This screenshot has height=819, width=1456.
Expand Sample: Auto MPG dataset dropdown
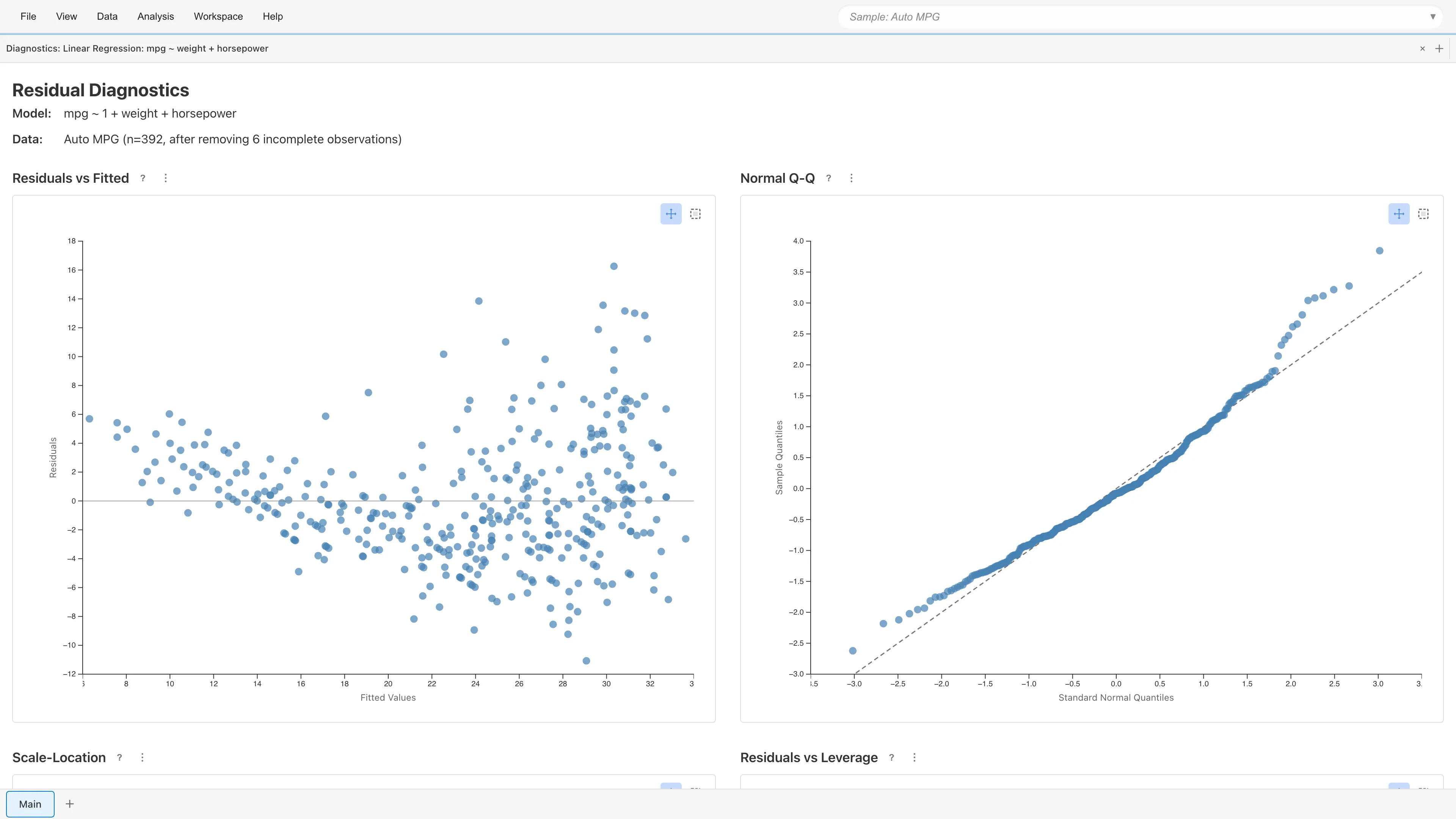(x=1432, y=16)
